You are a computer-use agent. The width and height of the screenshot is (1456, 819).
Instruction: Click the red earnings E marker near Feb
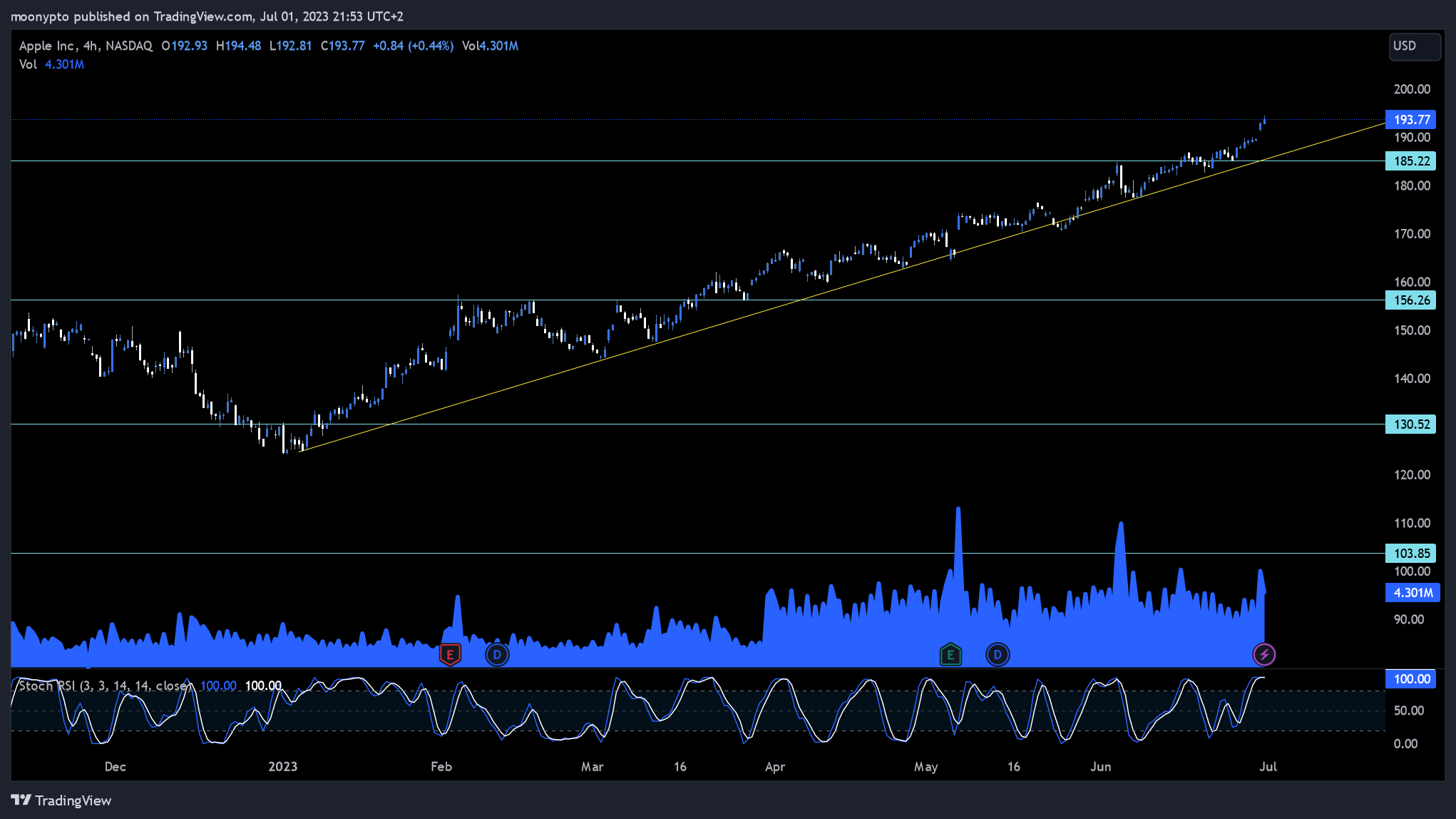click(x=450, y=654)
